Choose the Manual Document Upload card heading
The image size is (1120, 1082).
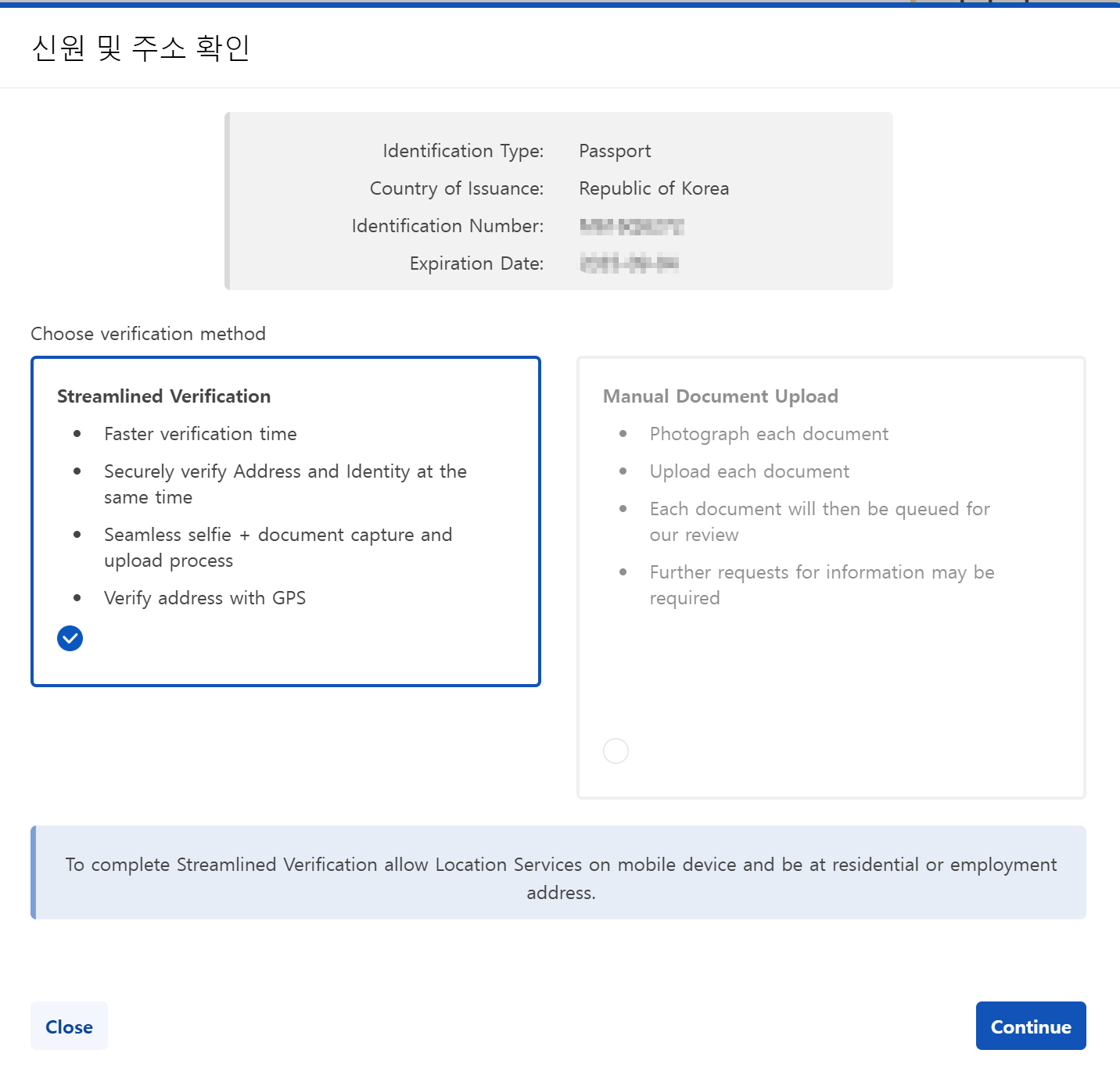pos(720,396)
